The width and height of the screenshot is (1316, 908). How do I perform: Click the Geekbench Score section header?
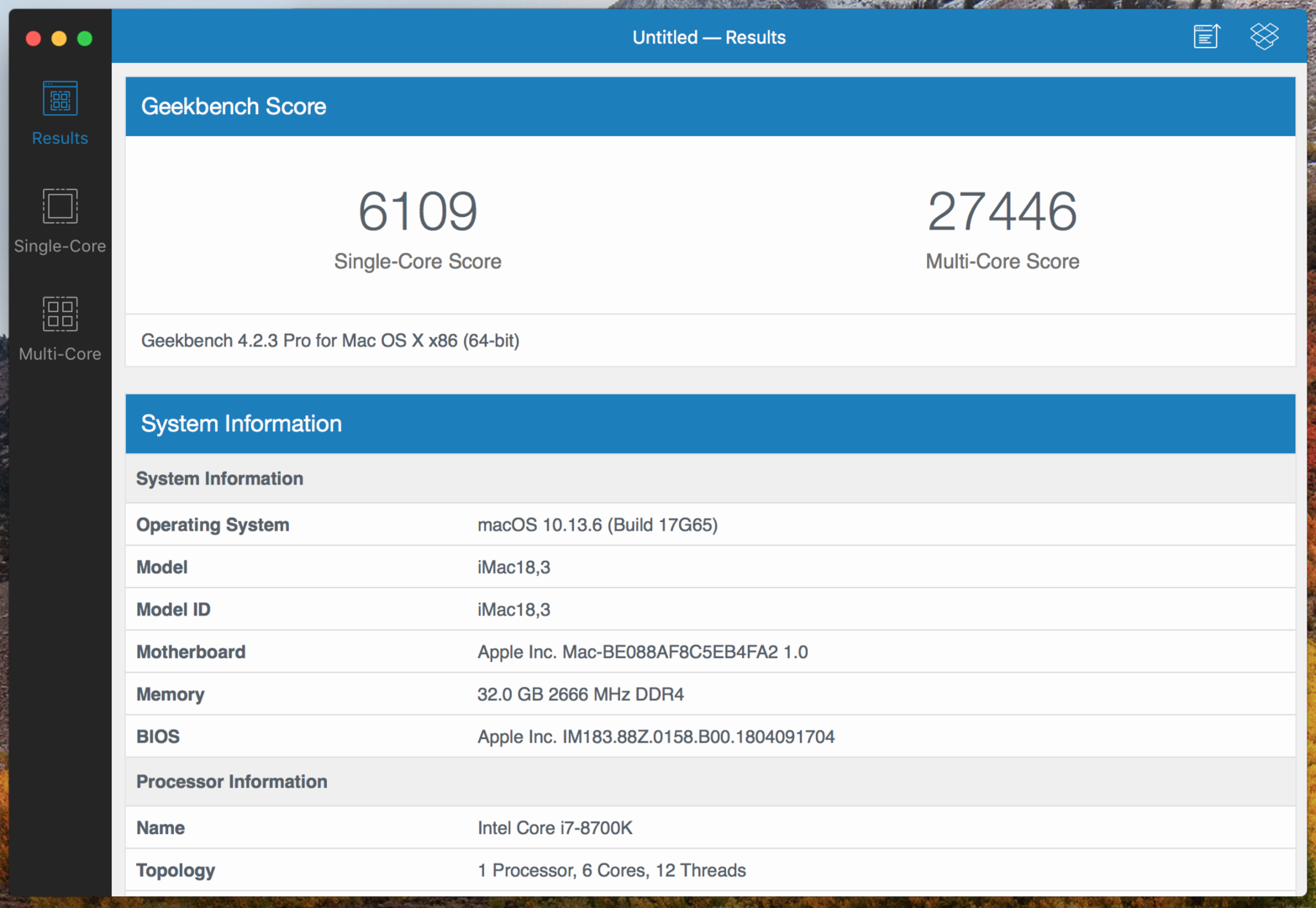coord(234,107)
